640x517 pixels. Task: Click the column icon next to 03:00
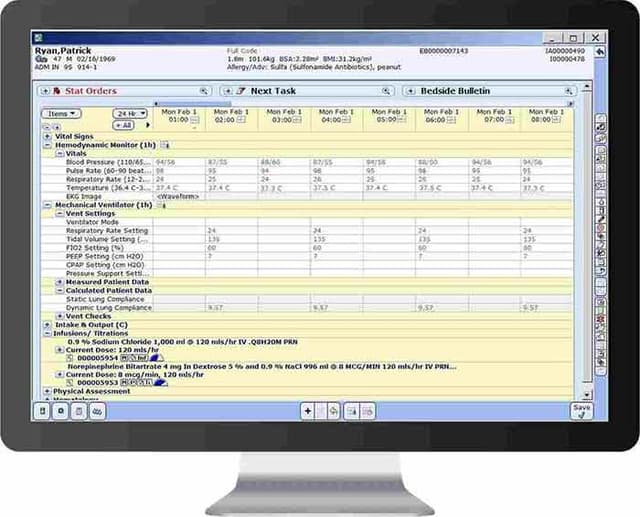click(297, 120)
